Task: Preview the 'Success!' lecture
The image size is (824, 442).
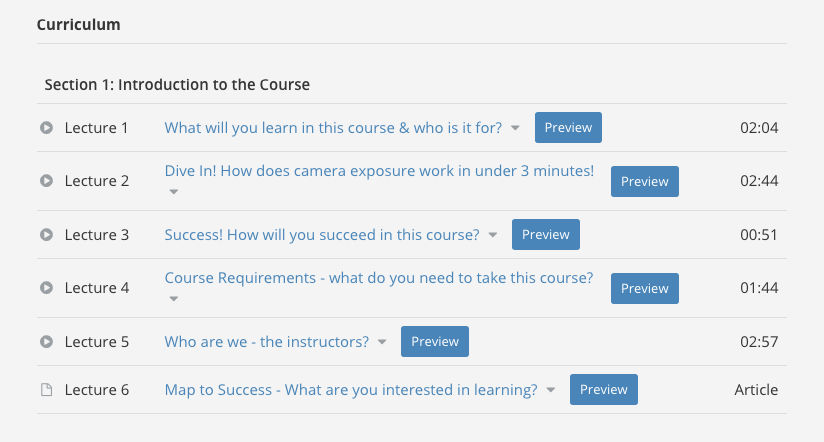Action: coord(545,234)
